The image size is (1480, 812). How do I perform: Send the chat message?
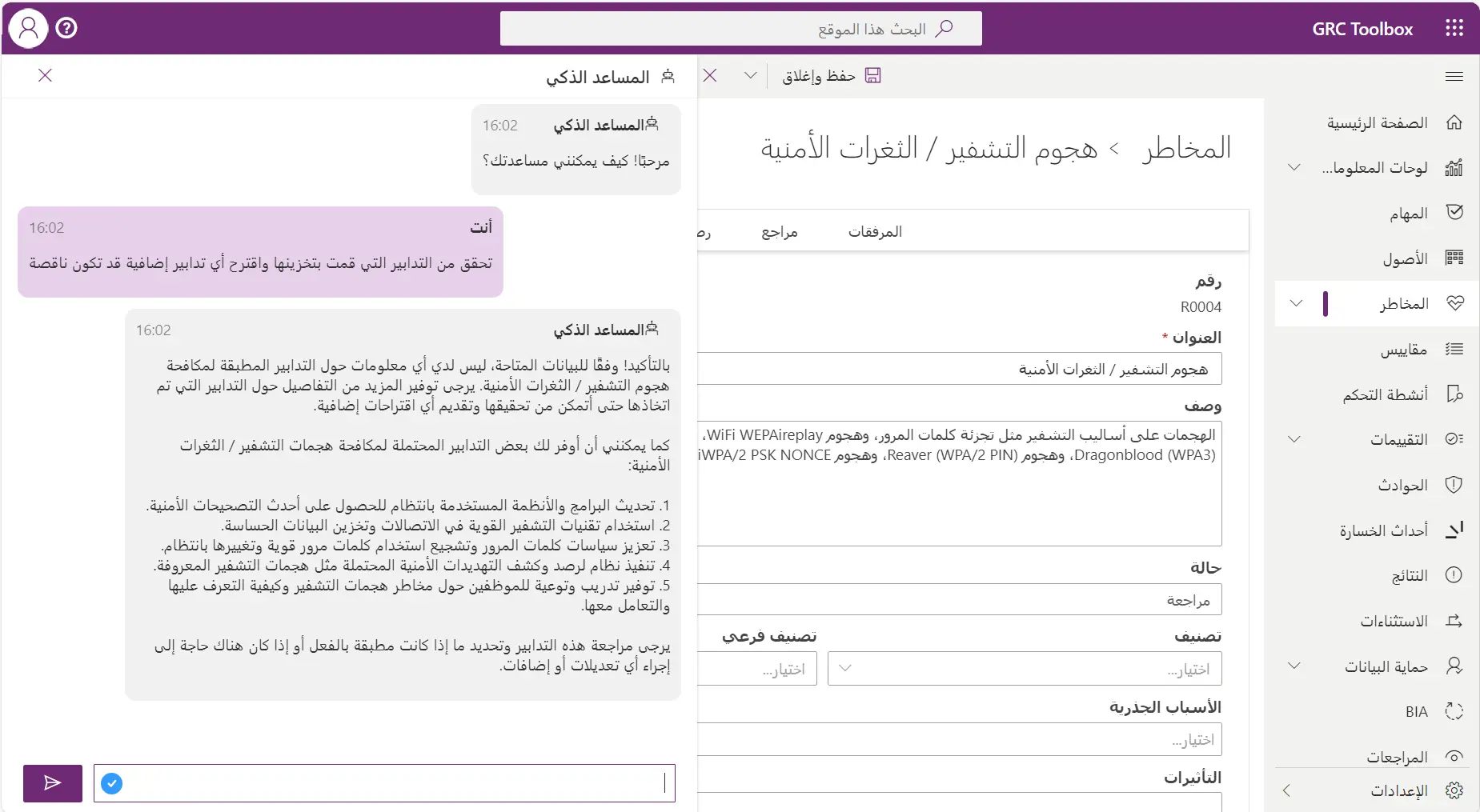(53, 783)
